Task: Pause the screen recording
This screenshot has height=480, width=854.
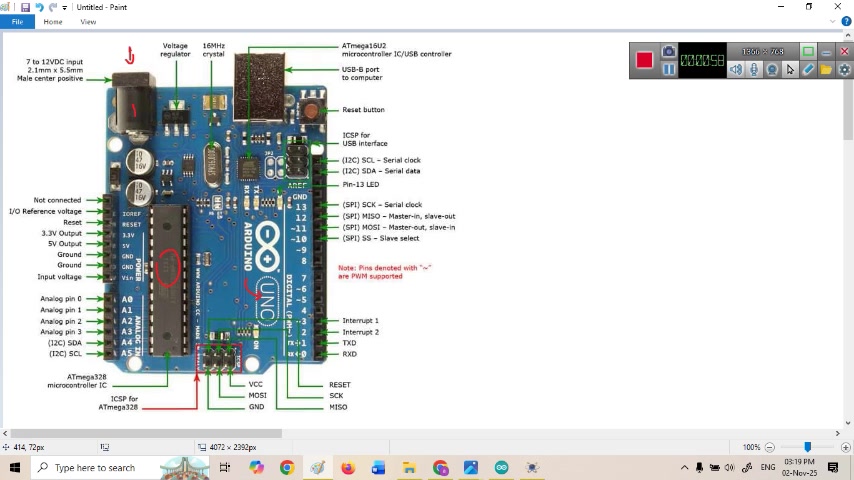Action: [669, 70]
